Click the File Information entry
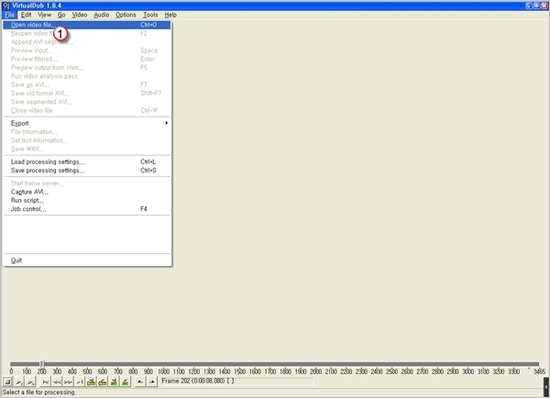The width and height of the screenshot is (550, 398). (x=87, y=132)
